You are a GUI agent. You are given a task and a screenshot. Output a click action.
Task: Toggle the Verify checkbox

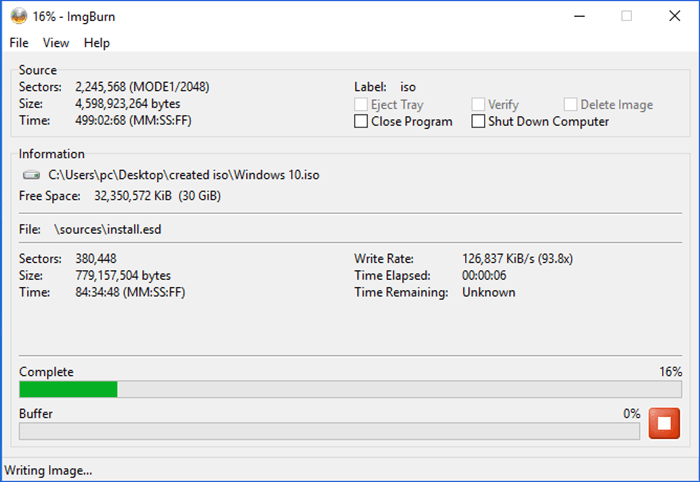478,105
